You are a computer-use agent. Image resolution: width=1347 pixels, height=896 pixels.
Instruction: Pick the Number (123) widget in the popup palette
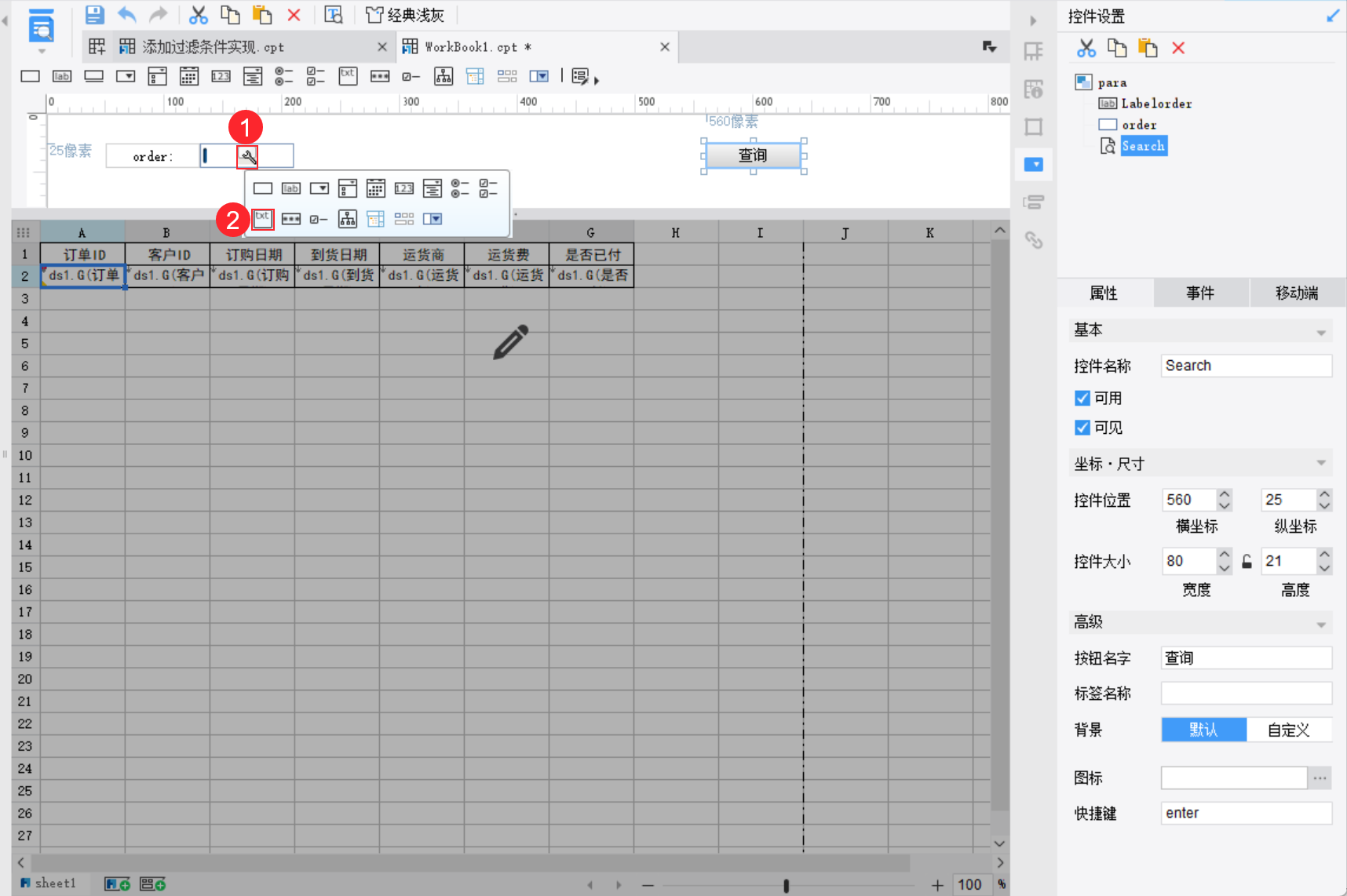point(404,188)
